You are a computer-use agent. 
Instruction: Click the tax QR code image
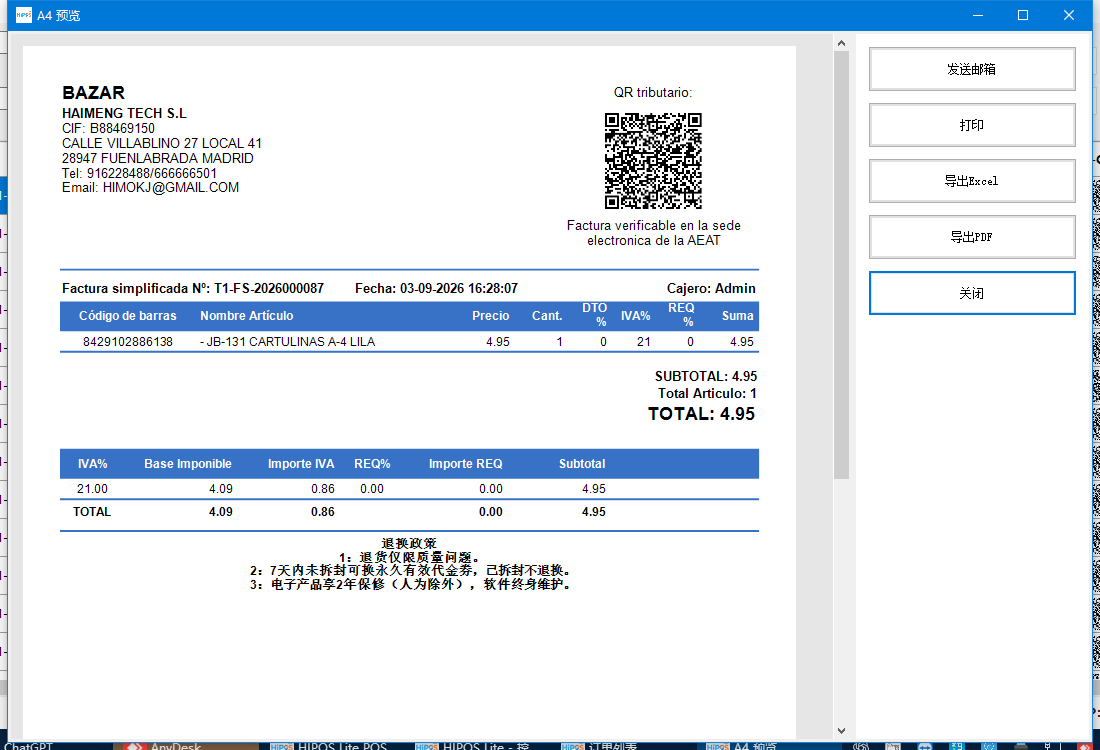click(x=653, y=161)
